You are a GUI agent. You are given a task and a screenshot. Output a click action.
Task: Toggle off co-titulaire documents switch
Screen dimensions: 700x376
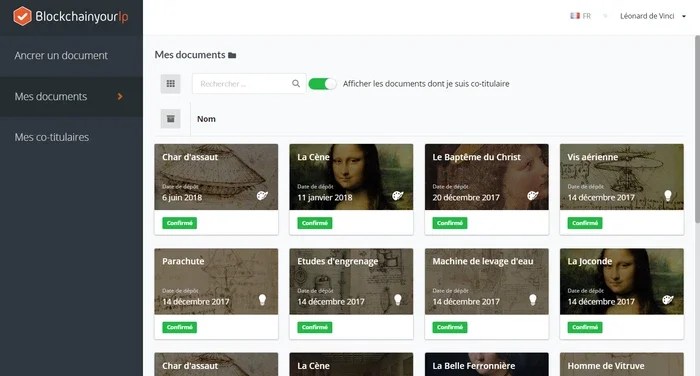pos(322,84)
